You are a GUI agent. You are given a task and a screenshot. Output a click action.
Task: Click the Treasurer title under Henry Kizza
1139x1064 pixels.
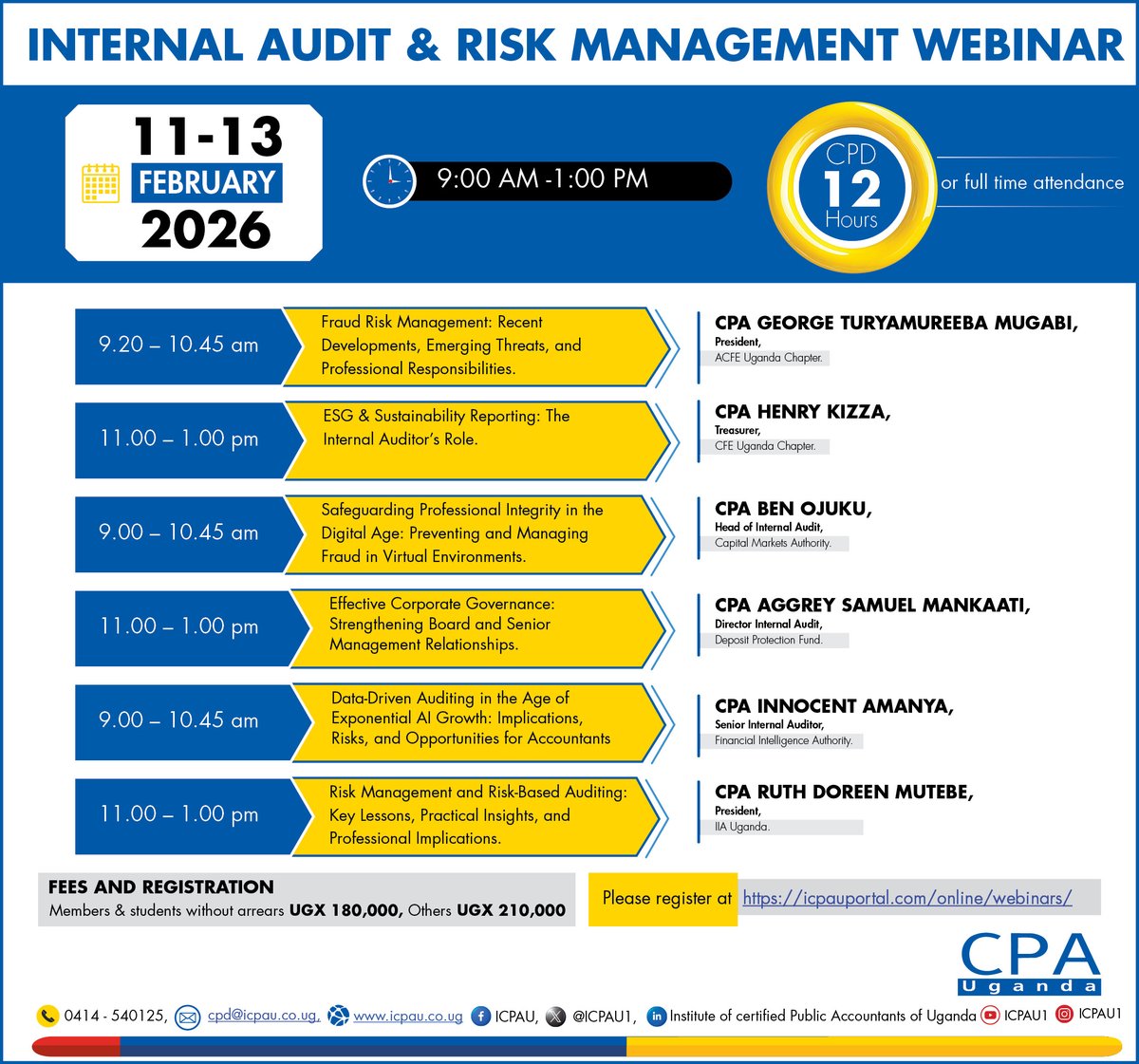(x=738, y=430)
